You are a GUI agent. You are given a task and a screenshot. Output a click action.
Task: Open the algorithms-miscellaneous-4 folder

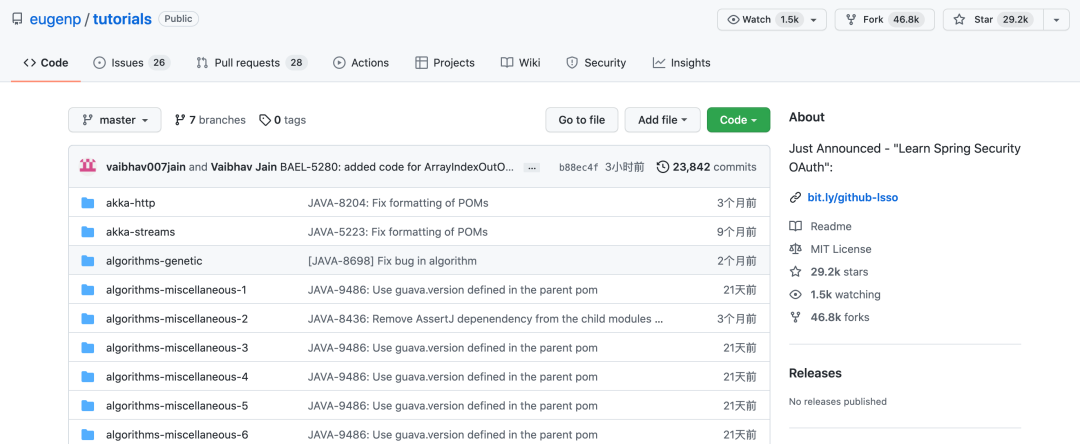177,377
